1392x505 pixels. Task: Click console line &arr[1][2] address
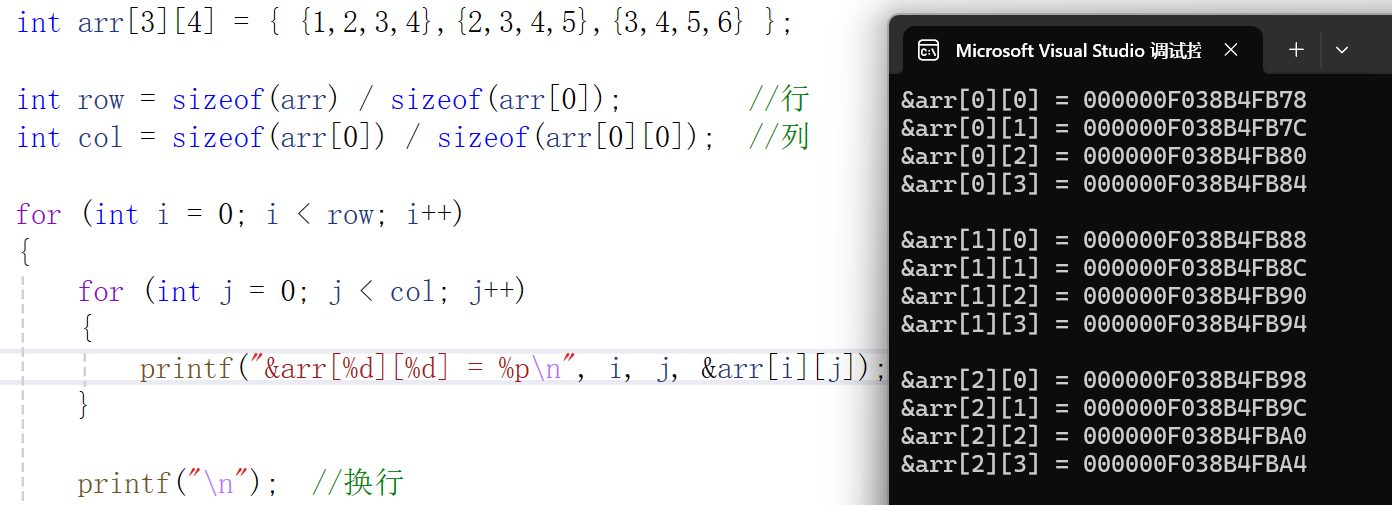pos(1104,296)
